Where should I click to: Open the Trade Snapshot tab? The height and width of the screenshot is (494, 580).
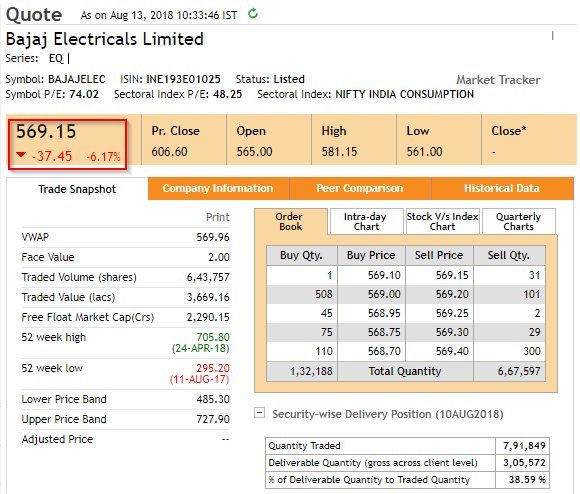(x=77, y=189)
